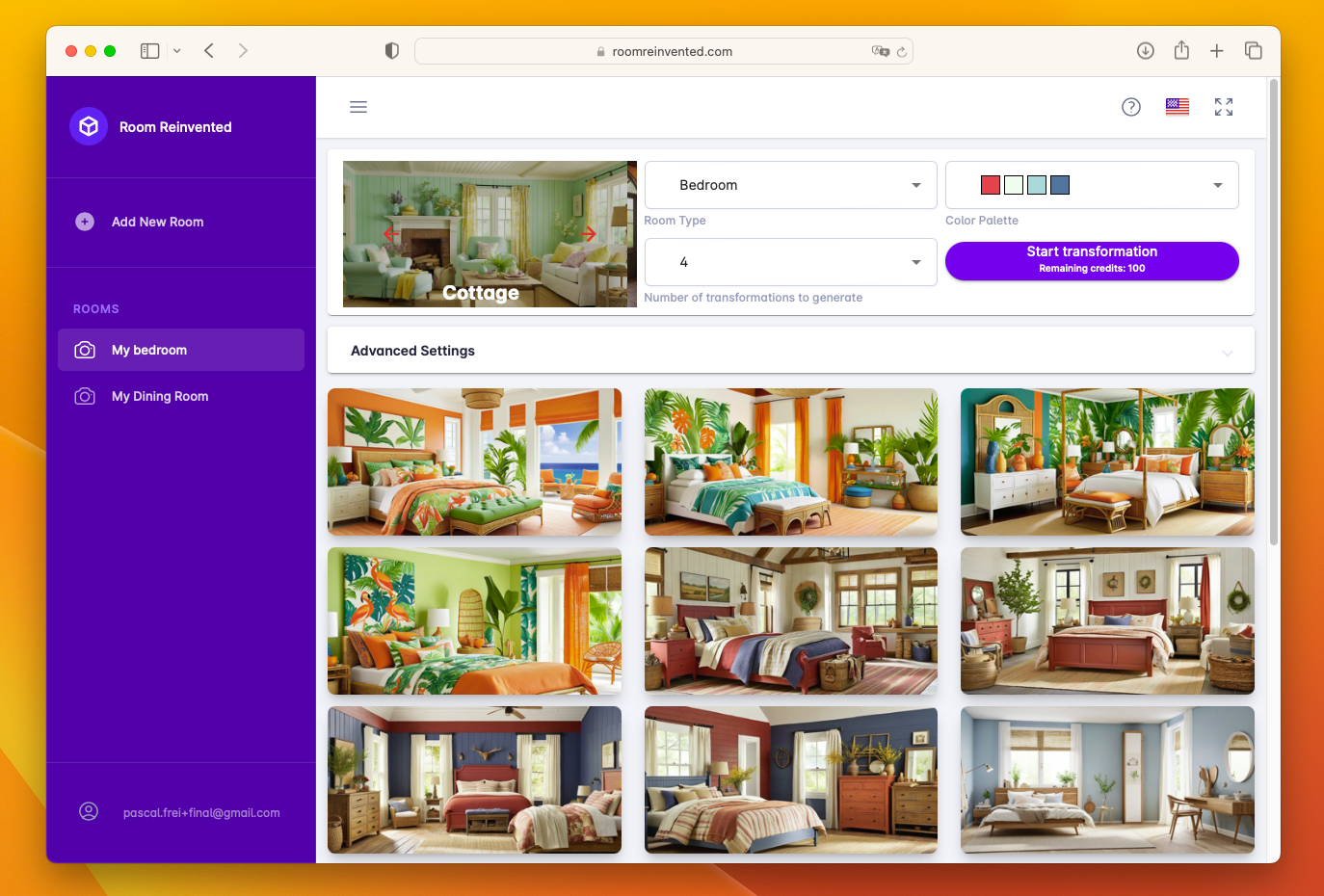Expand the Advanced Settings panel

(791, 351)
